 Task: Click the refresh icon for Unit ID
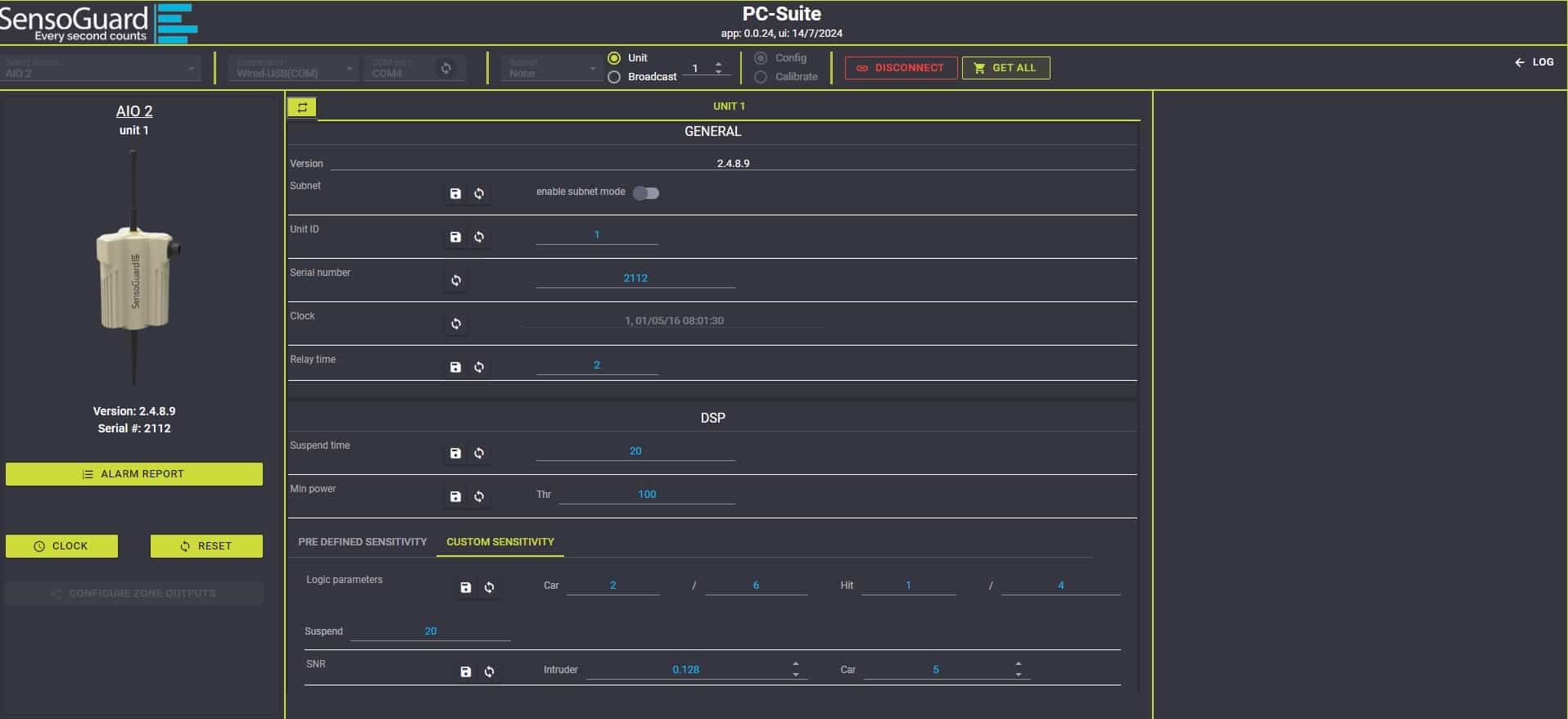click(x=479, y=237)
